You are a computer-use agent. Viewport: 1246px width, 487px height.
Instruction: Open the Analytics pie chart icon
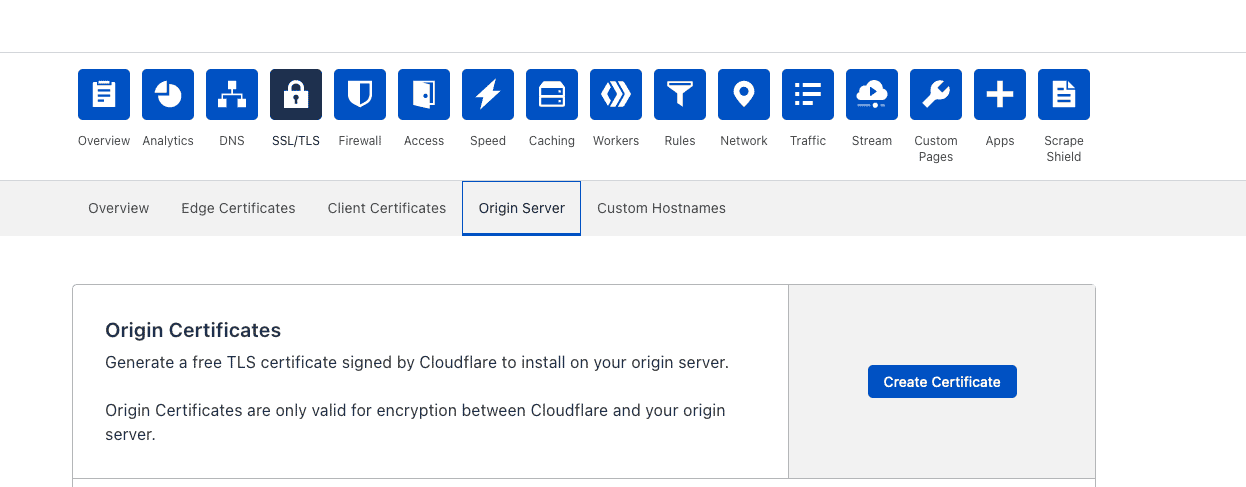point(168,95)
